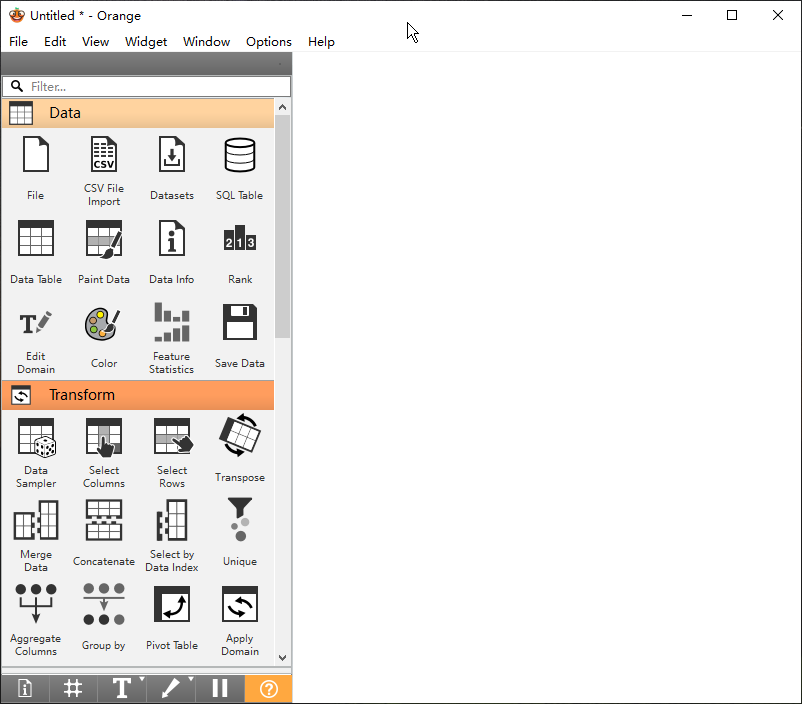Collapse the Data category header

(138, 113)
